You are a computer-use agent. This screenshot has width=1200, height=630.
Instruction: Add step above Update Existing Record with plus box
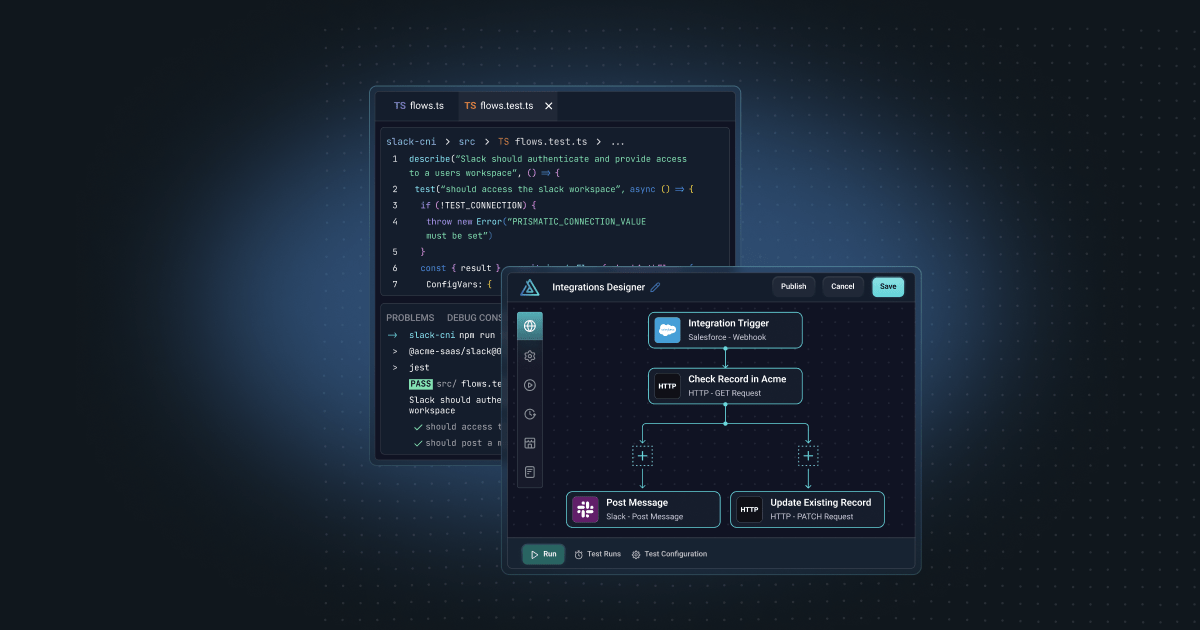(x=808, y=456)
